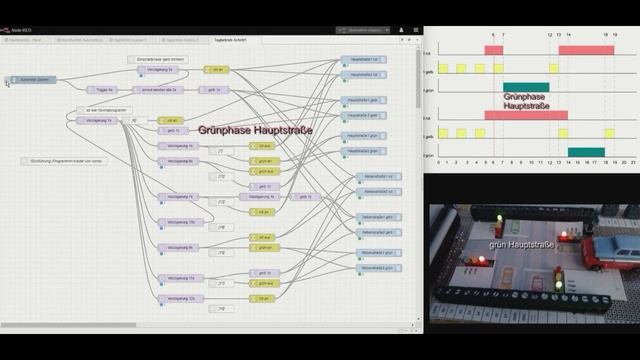Click the horizontal scrollbar thumb of the flow canvas
640x360 pixels.
click(68, 325)
